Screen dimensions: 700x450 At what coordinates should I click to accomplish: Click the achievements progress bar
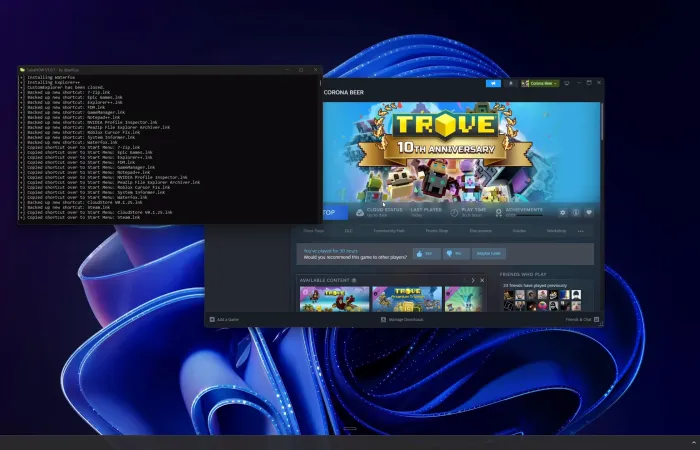point(529,215)
